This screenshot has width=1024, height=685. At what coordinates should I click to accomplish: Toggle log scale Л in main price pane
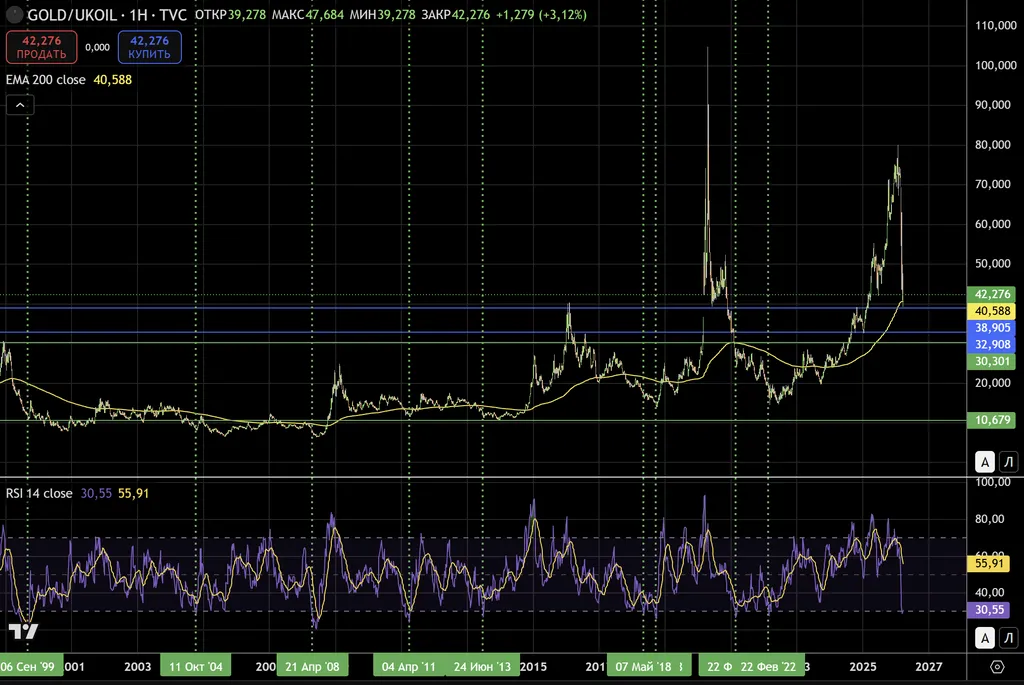coord(1008,461)
